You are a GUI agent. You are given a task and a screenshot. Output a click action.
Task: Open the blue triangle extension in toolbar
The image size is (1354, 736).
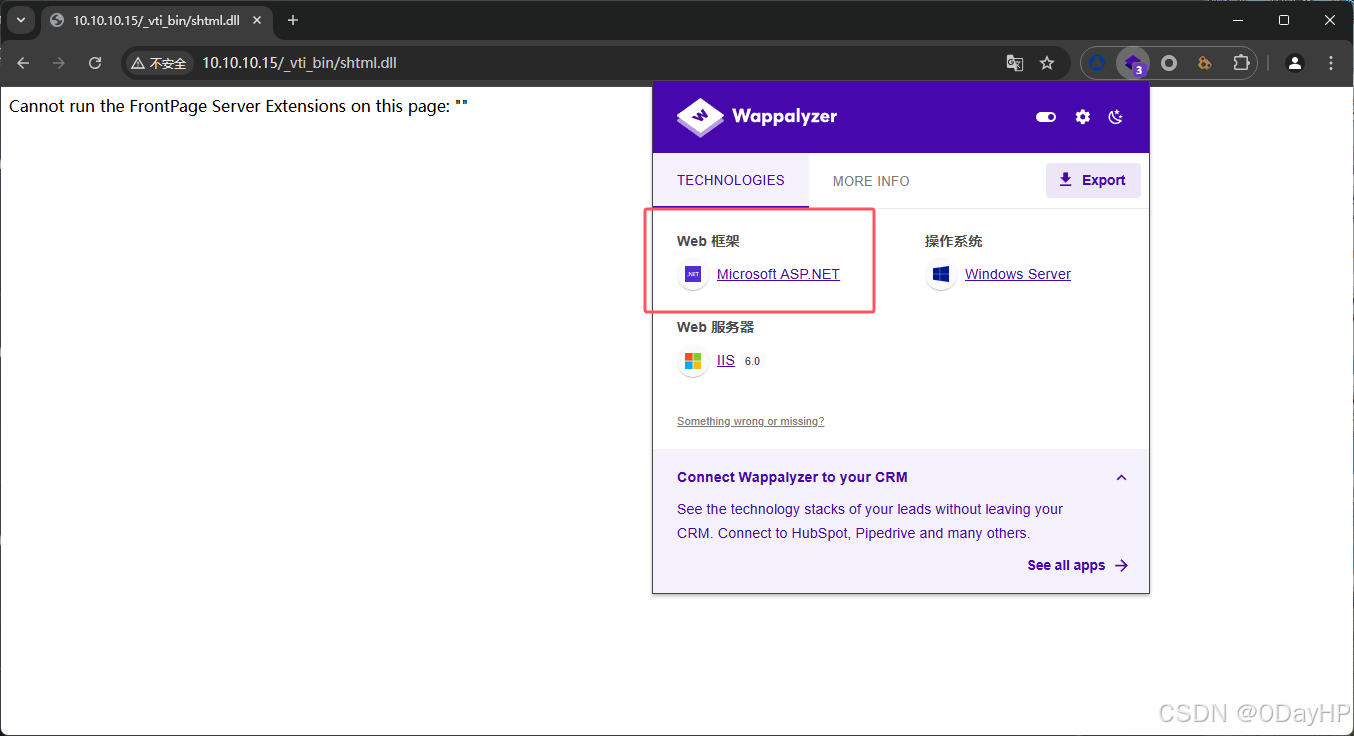click(1097, 63)
